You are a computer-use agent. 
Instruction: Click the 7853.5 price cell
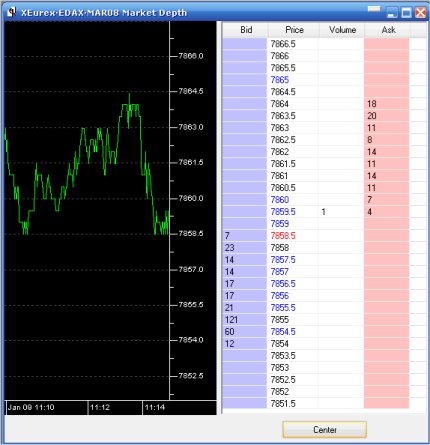click(292, 356)
